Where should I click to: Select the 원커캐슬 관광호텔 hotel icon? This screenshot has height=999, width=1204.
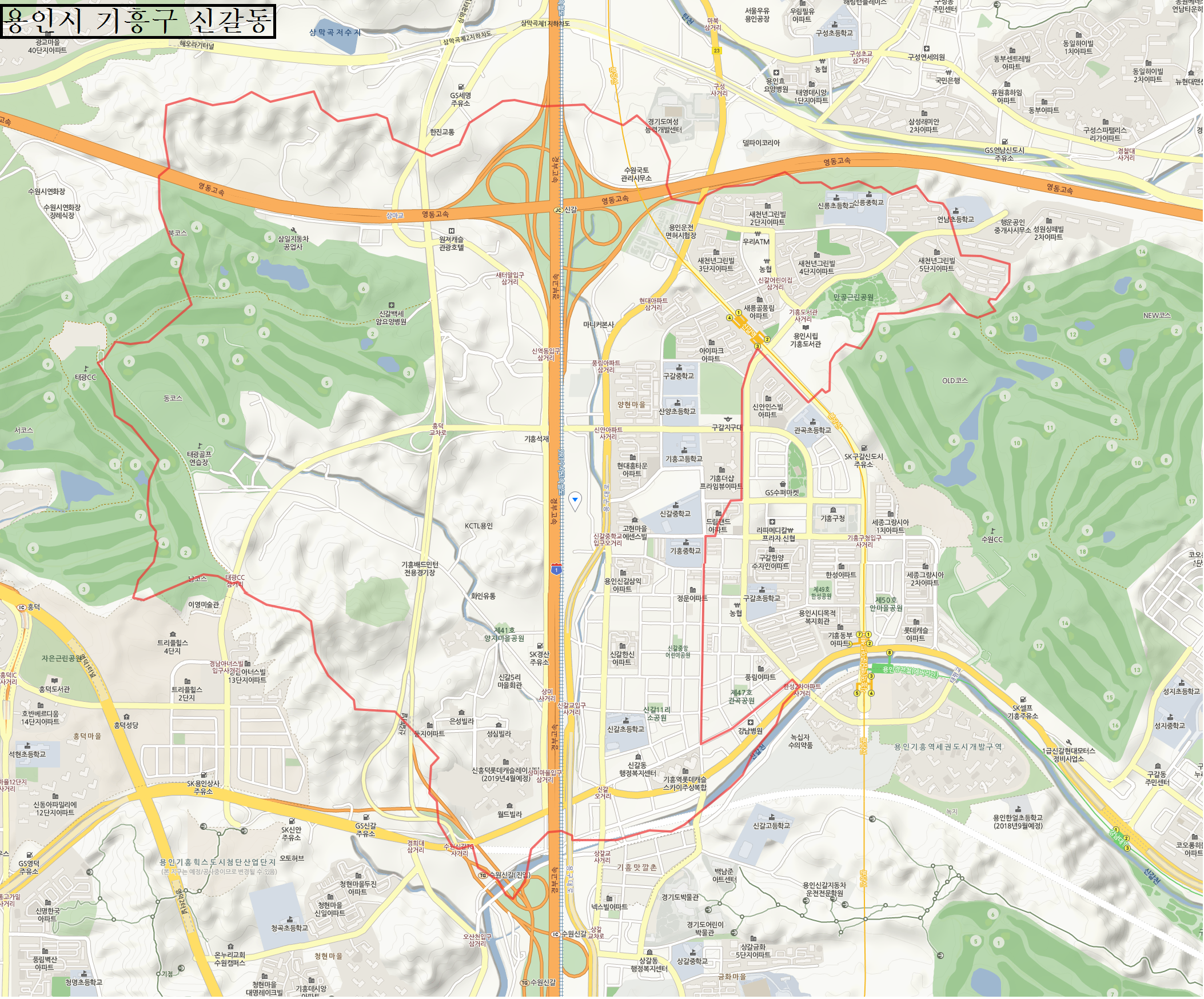tap(452, 231)
